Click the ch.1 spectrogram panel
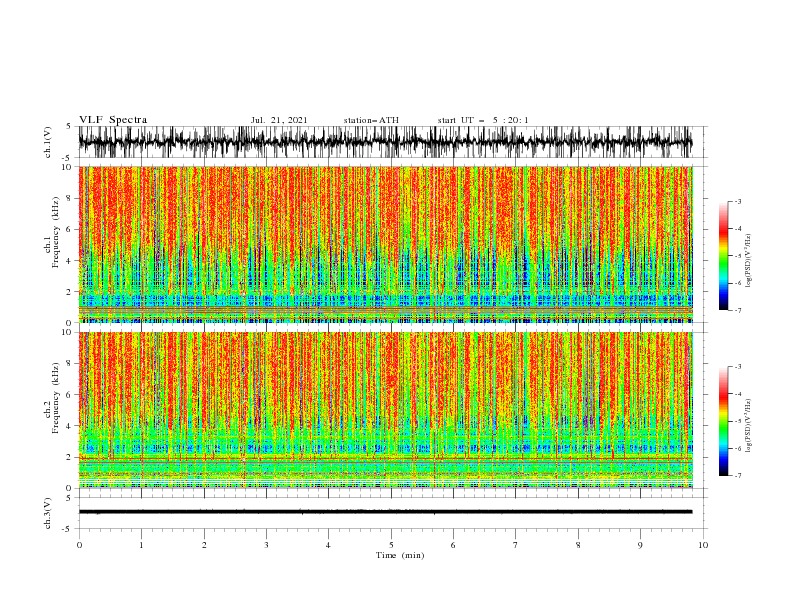 point(385,244)
